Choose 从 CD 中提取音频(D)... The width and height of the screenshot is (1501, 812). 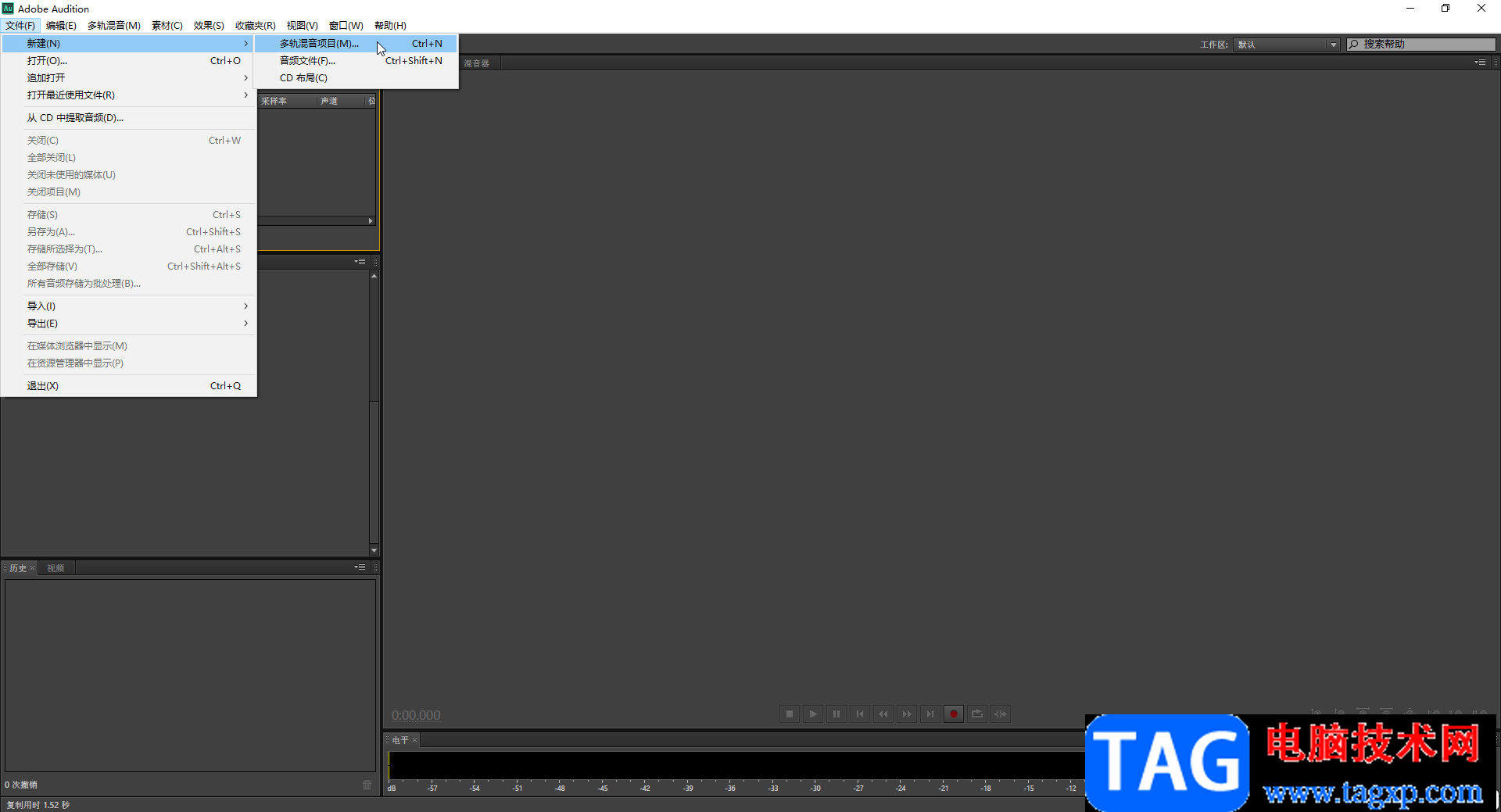pyautogui.click(x=128, y=118)
